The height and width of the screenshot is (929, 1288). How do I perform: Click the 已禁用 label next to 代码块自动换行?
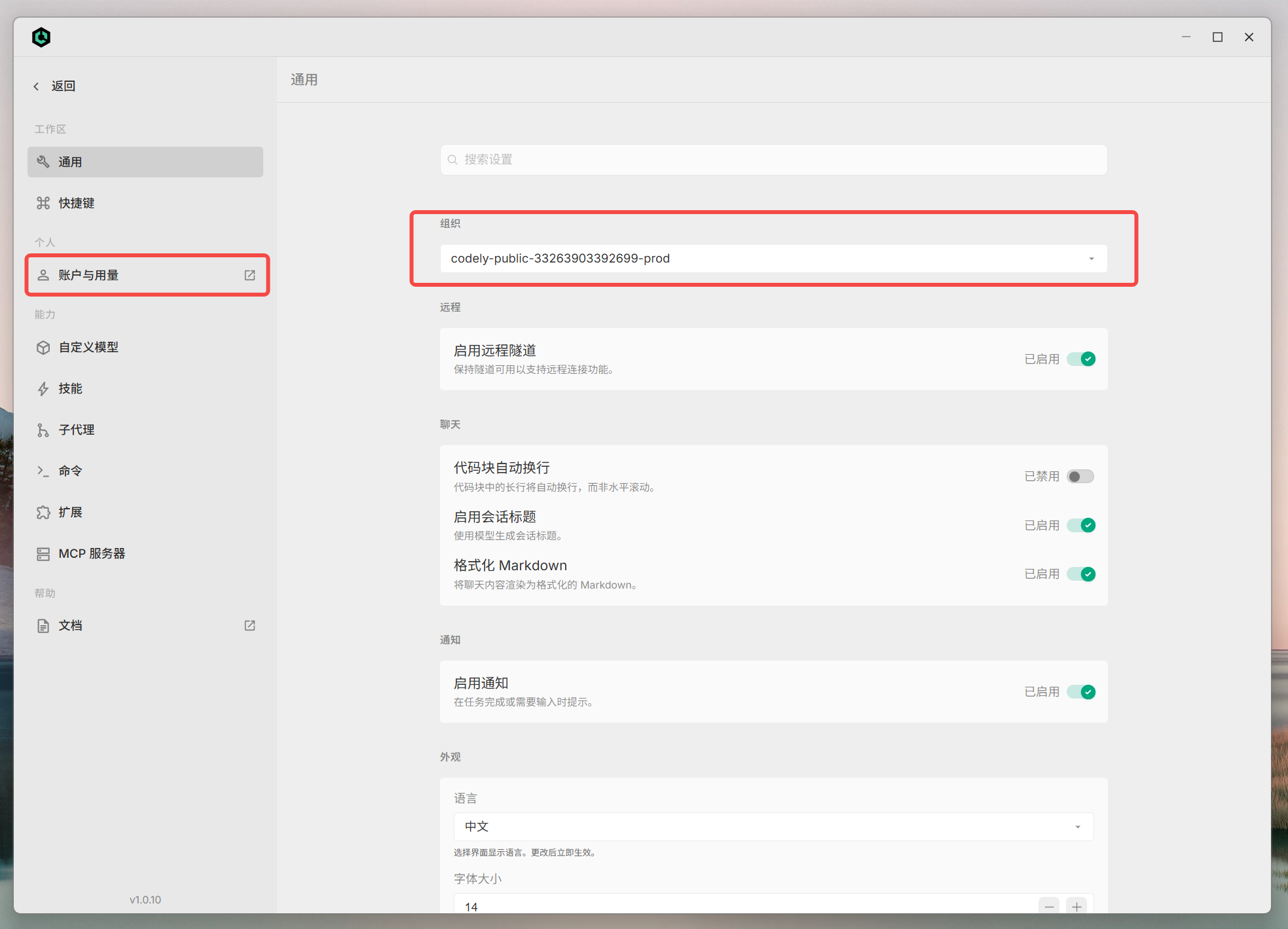[x=1042, y=477]
